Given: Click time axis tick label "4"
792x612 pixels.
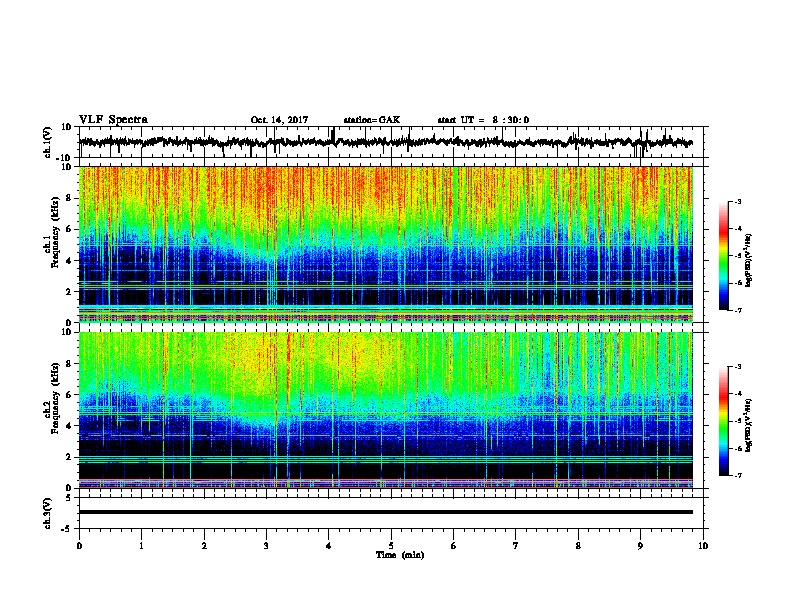Looking at the screenshot, I should tap(329, 545).
